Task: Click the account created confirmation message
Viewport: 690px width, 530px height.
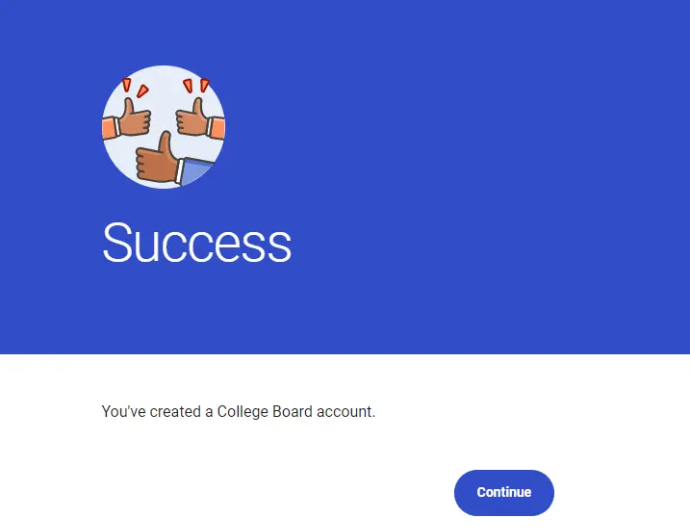Action: point(238,412)
